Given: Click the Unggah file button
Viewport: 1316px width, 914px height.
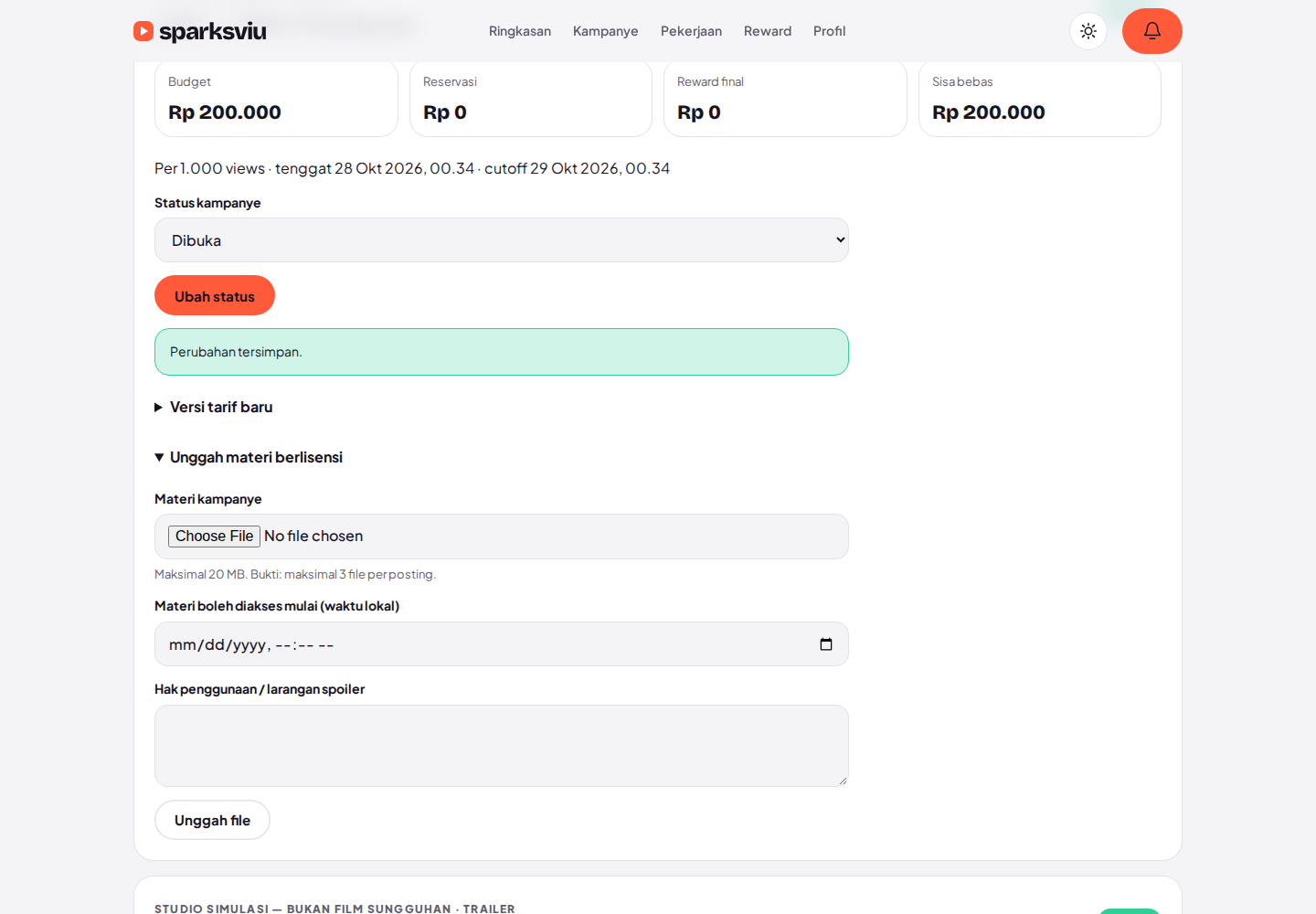Looking at the screenshot, I should pyautogui.click(x=212, y=821).
